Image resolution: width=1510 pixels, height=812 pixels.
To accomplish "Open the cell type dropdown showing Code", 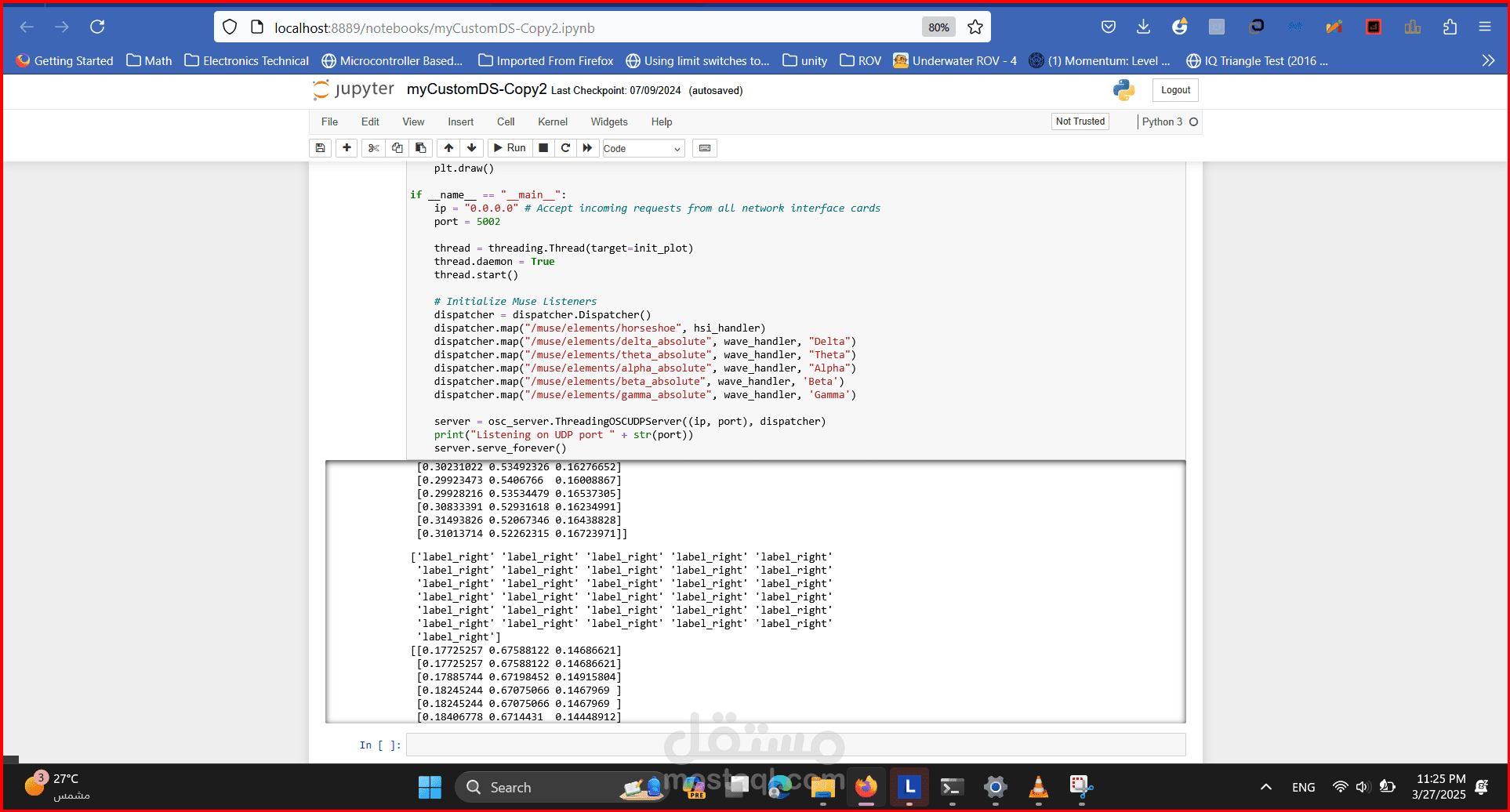I will pos(643,148).
